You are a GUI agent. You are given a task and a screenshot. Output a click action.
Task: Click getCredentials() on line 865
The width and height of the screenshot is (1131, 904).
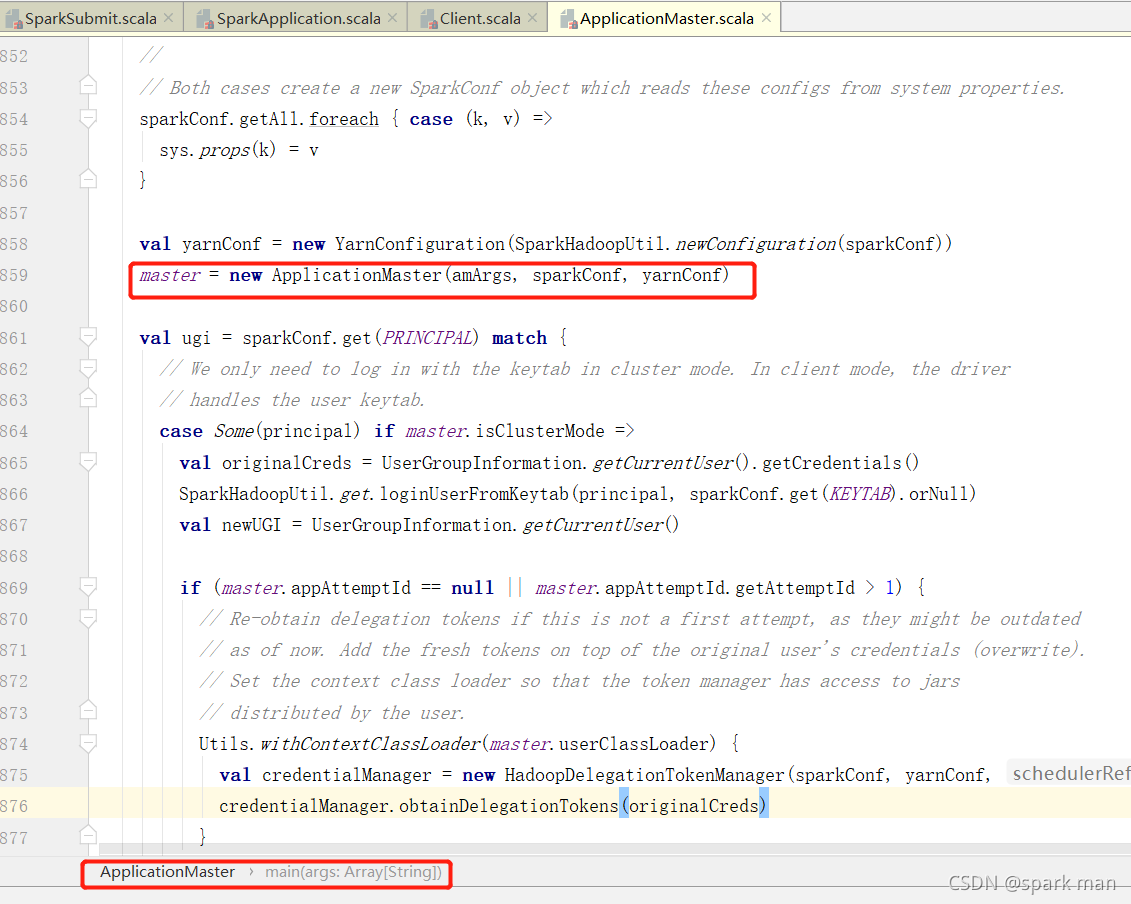(x=840, y=462)
